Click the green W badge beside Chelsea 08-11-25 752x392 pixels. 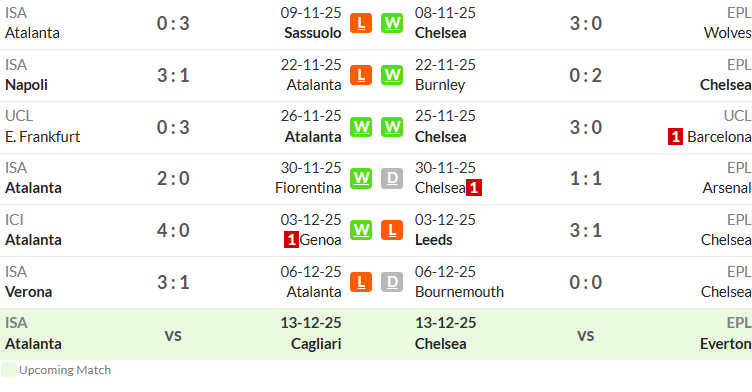coord(392,23)
